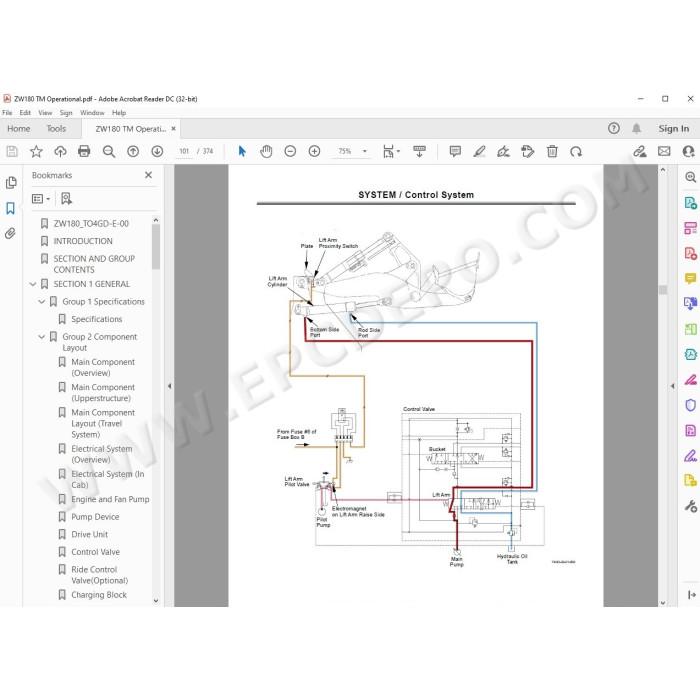Toggle the Bookmarks side panel
Image resolution: width=700 pixels, height=700 pixels.
[x=10, y=208]
